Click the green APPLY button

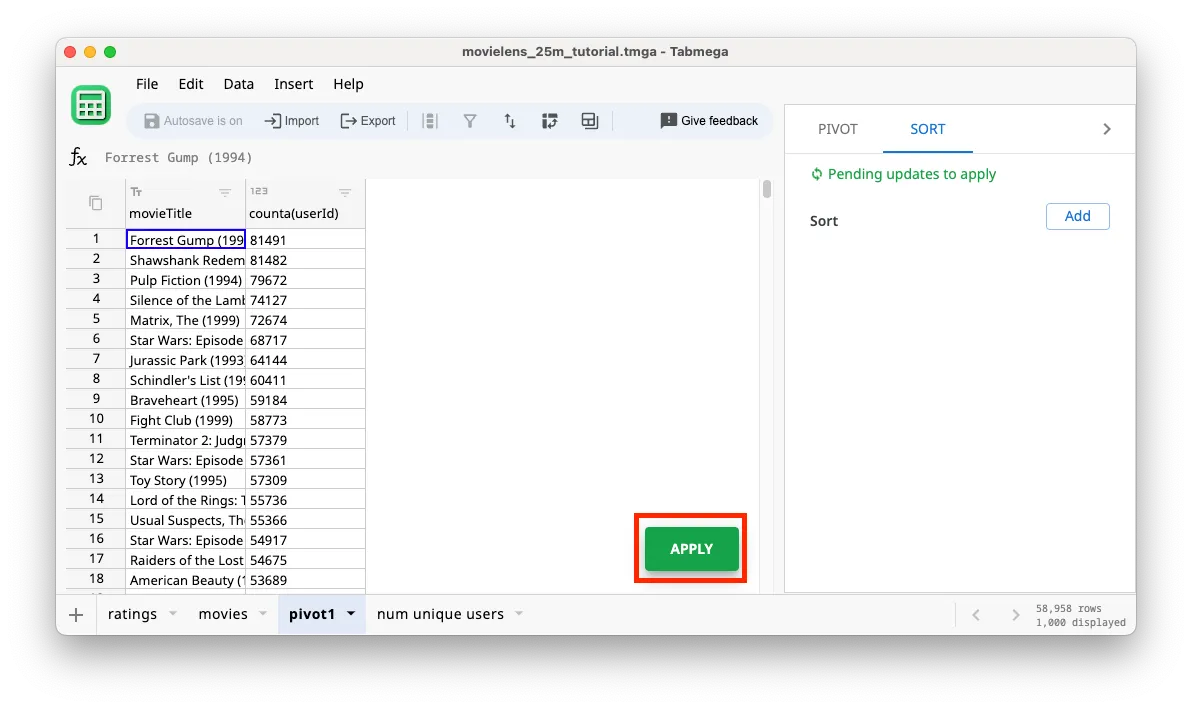(x=689, y=548)
